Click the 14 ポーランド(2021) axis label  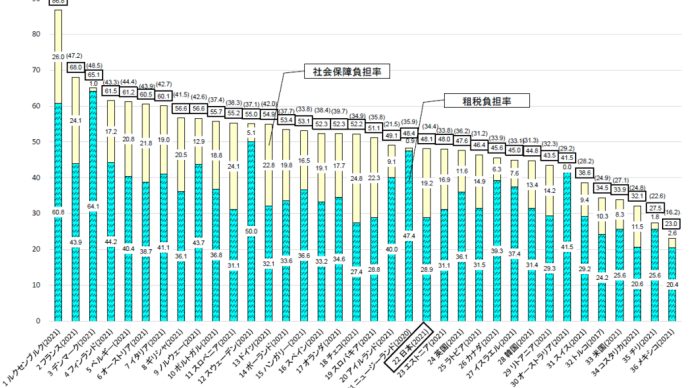coord(263,354)
